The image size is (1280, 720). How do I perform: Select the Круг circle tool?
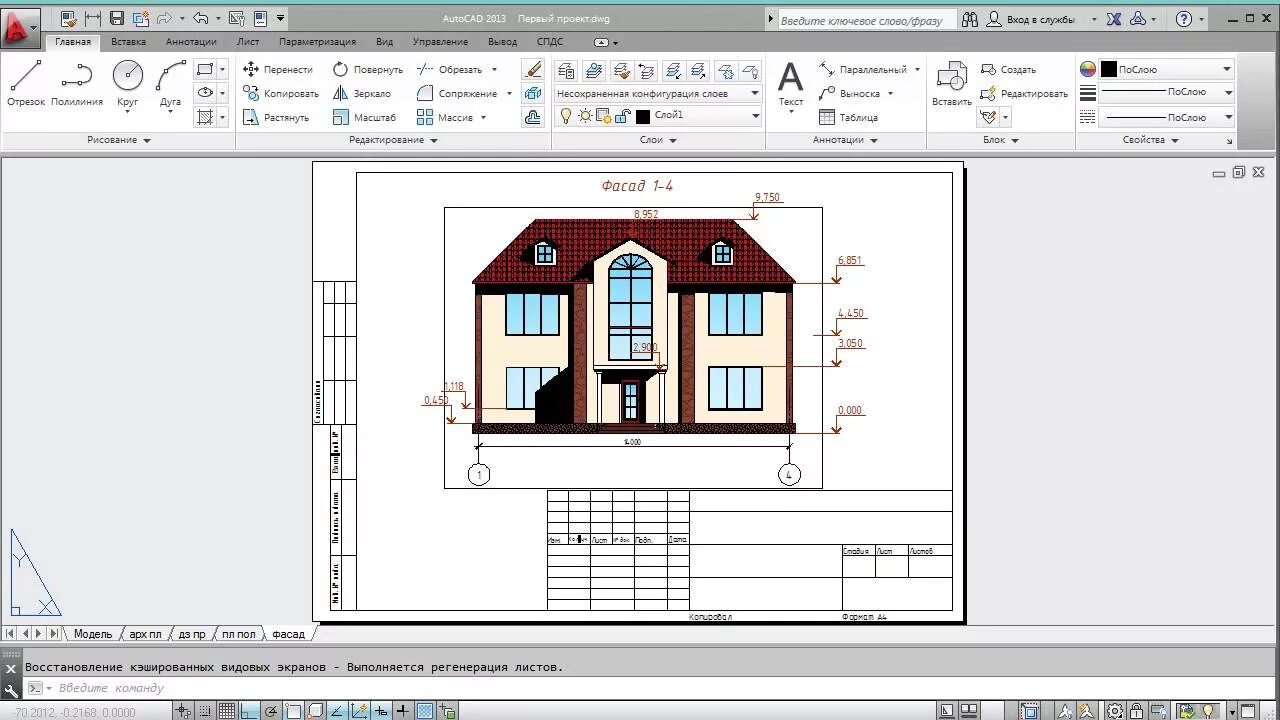(x=127, y=85)
